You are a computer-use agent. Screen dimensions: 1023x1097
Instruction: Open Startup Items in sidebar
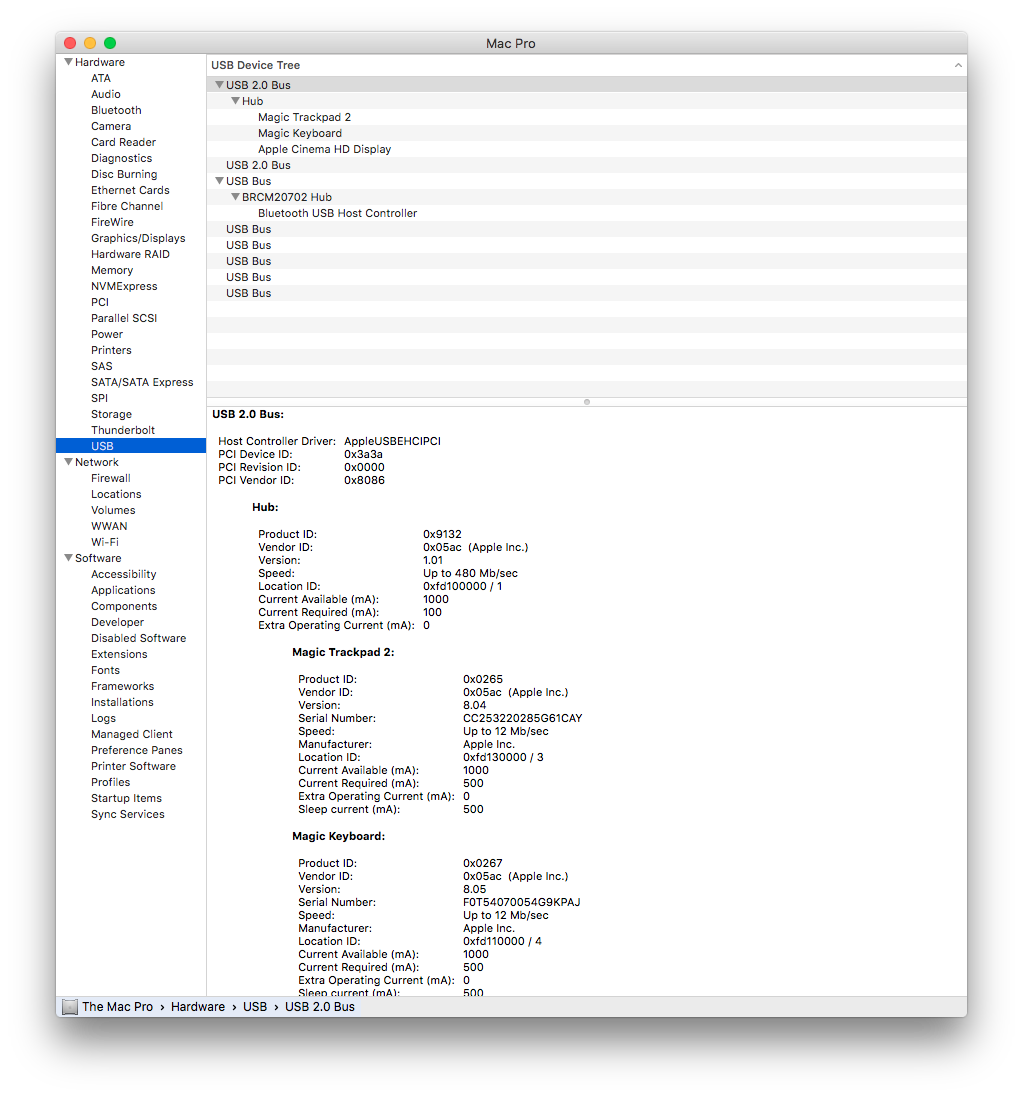coord(126,798)
